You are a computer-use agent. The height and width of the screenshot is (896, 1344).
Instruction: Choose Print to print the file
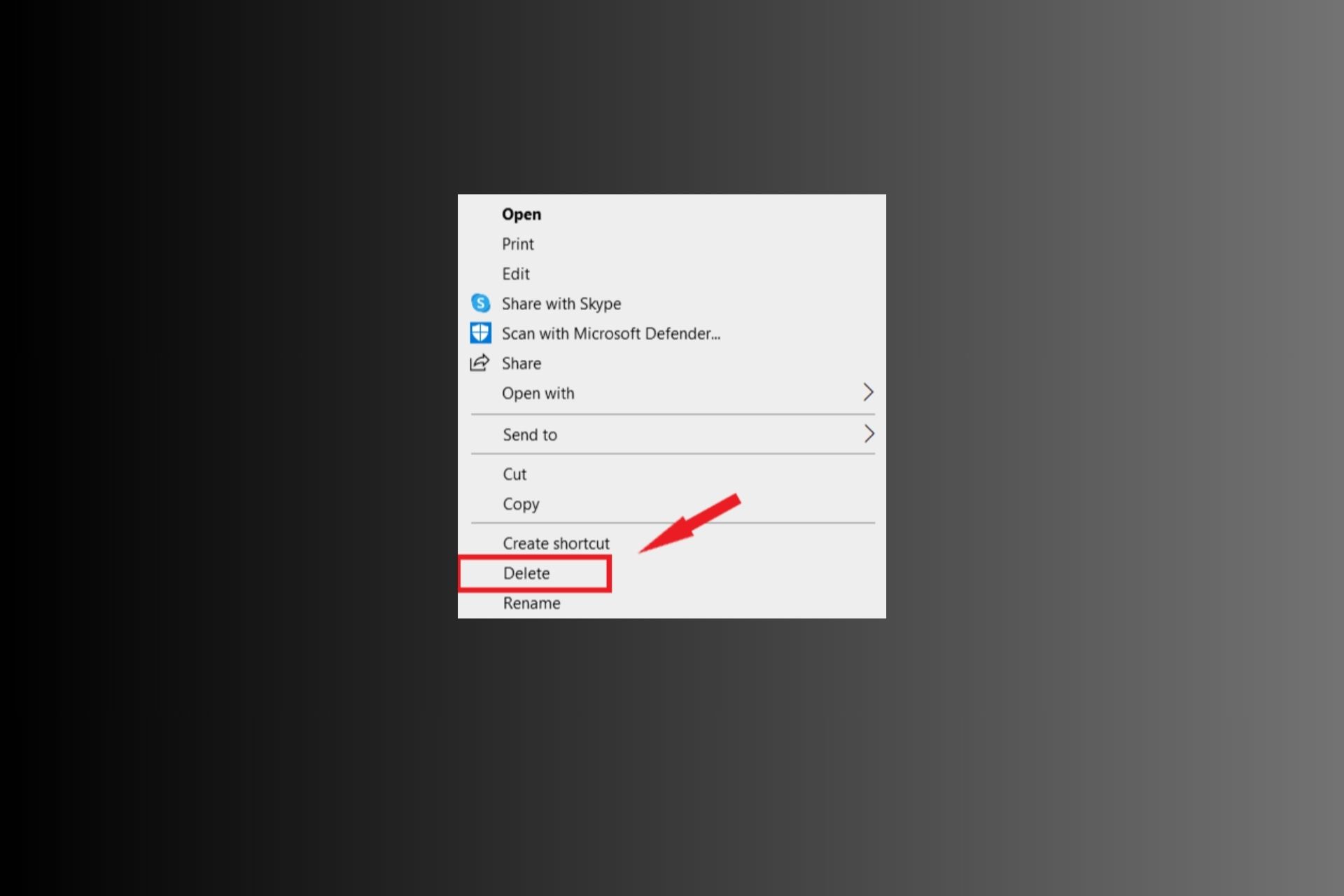point(518,244)
